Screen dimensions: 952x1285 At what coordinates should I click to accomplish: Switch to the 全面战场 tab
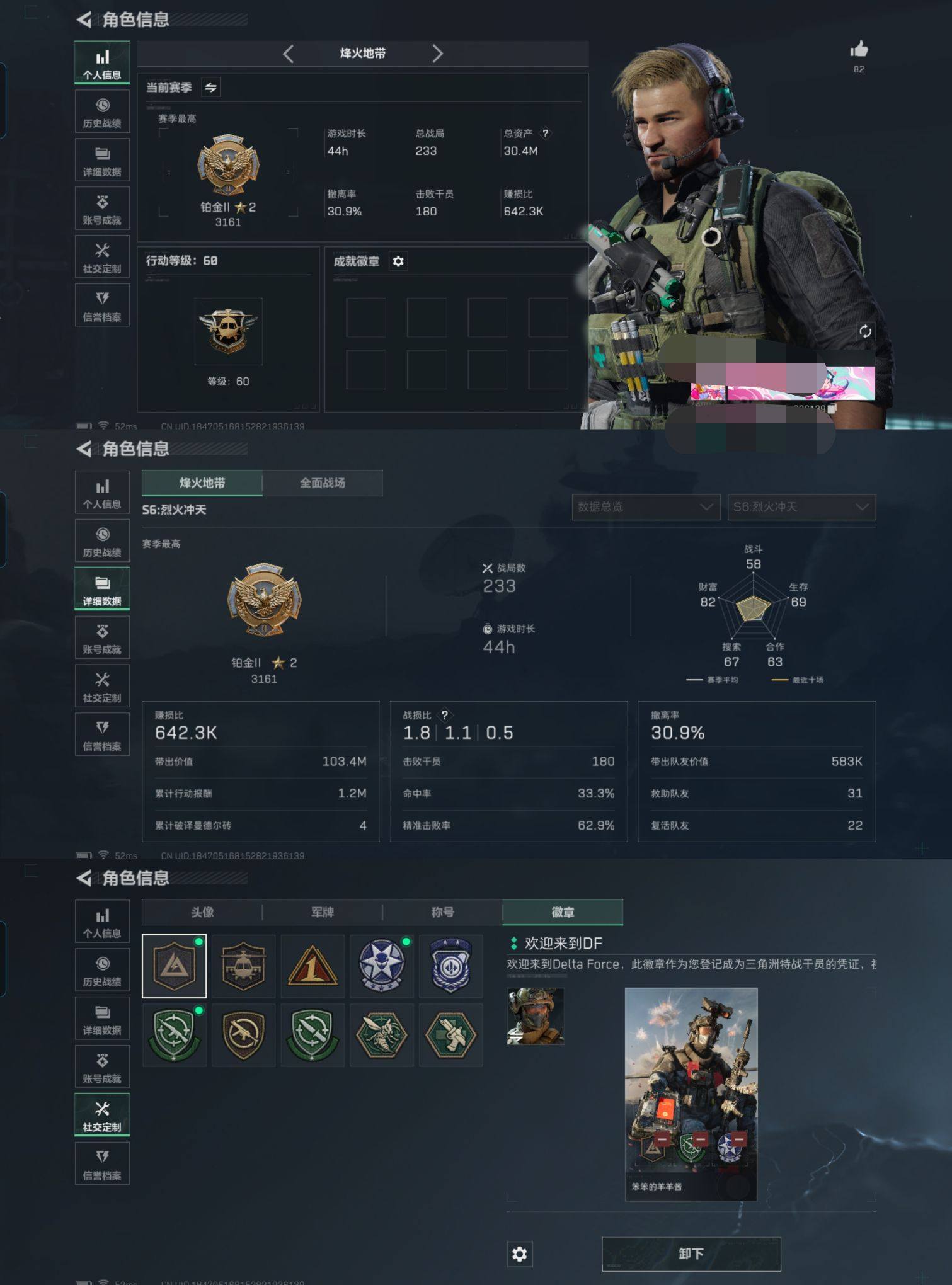(323, 483)
